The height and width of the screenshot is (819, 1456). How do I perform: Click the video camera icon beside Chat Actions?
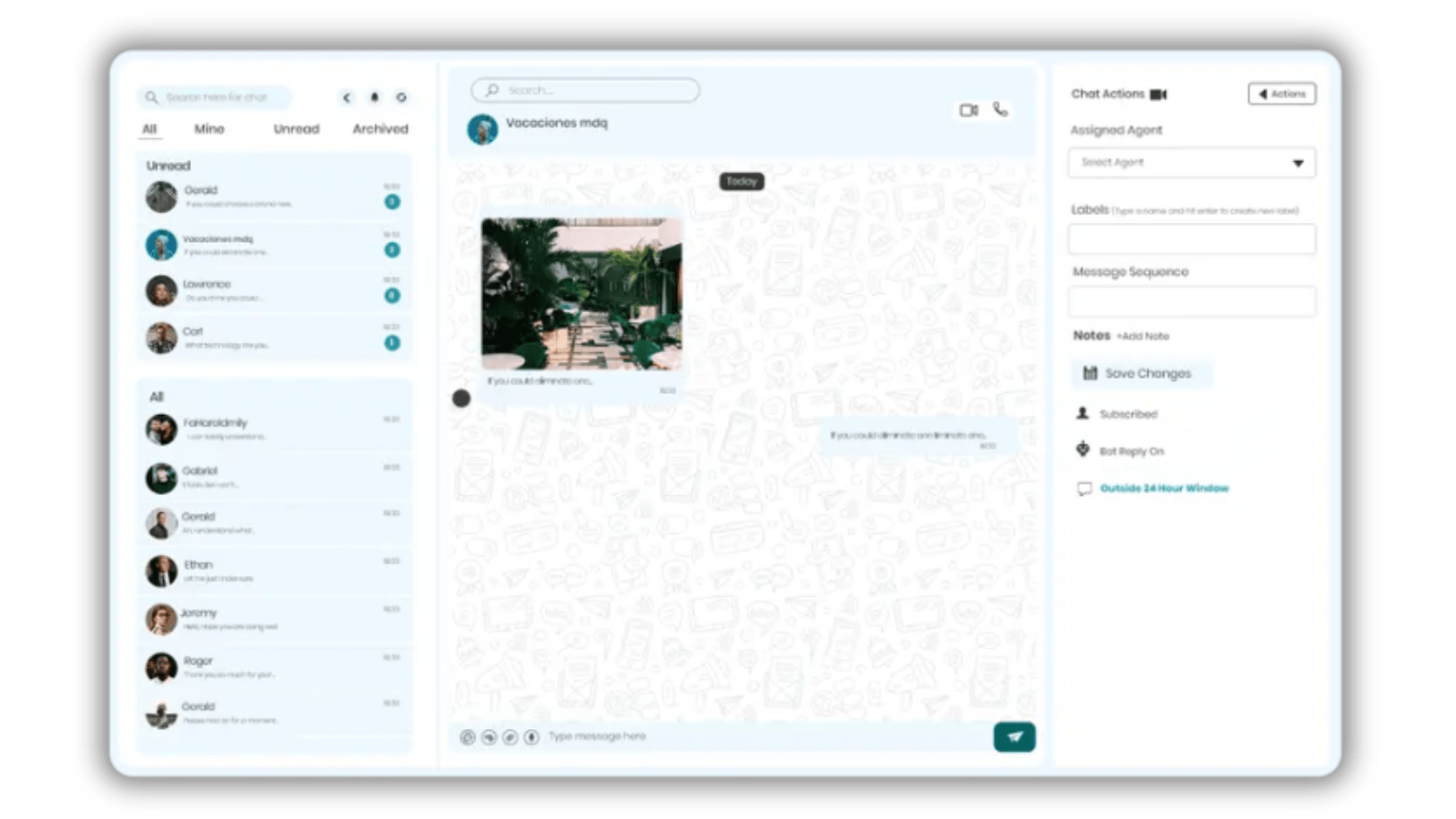1158,95
